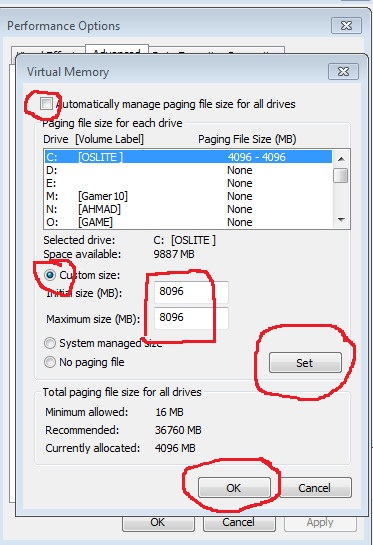
Task: Click Apply in Performance Options window
Action: [320, 523]
